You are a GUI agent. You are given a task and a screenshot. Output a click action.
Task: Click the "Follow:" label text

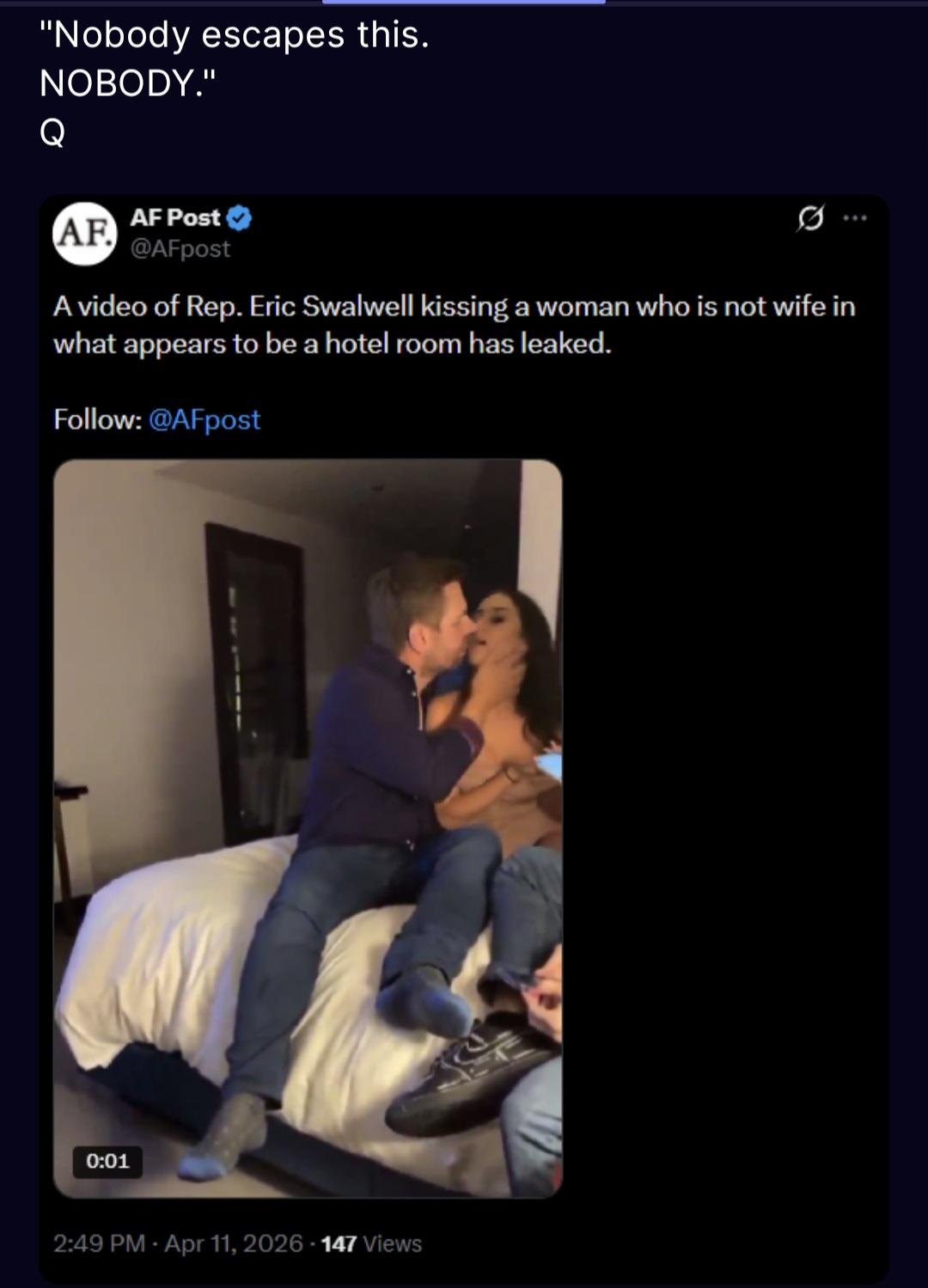pyautogui.click(x=97, y=419)
